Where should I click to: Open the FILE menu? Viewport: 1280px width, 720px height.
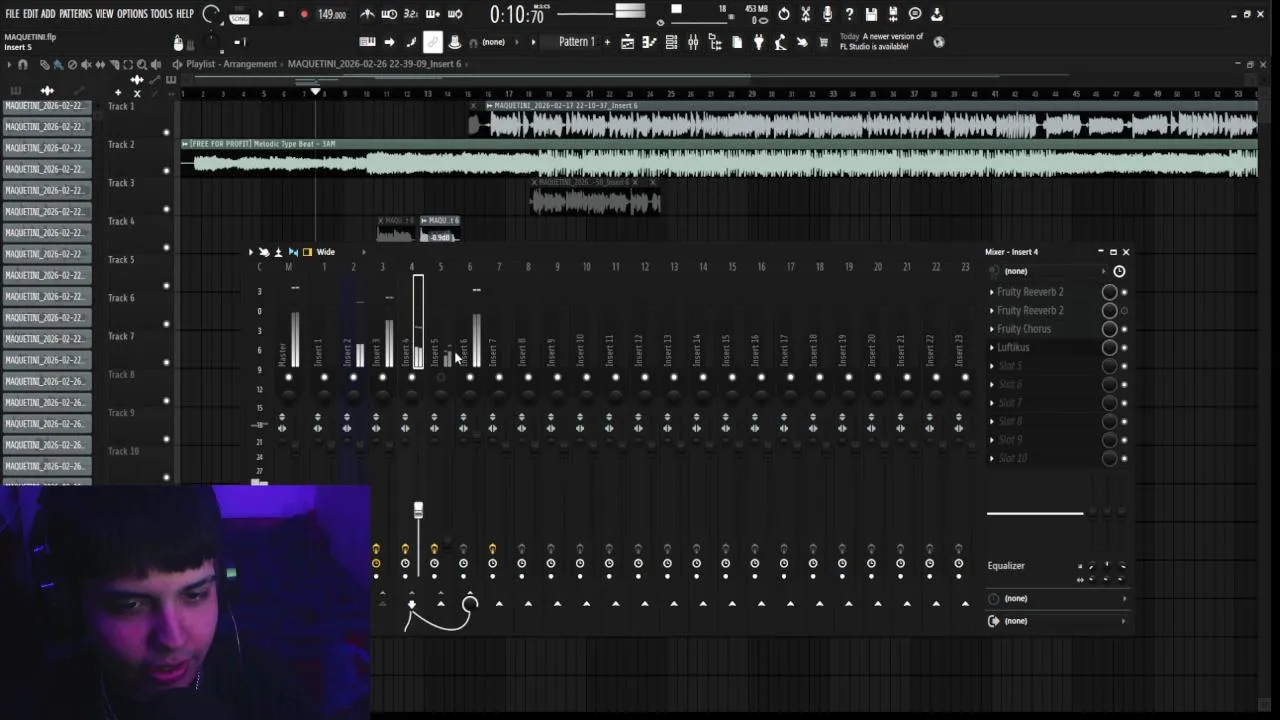[x=12, y=14]
